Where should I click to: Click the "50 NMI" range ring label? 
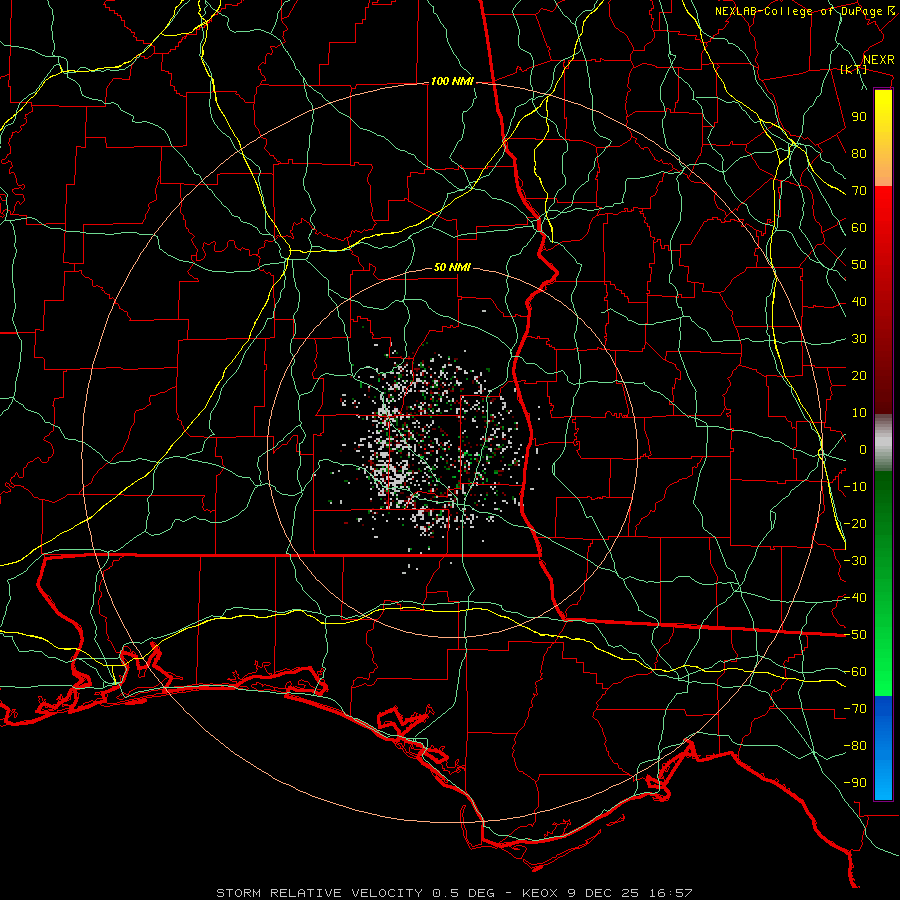[x=452, y=267]
